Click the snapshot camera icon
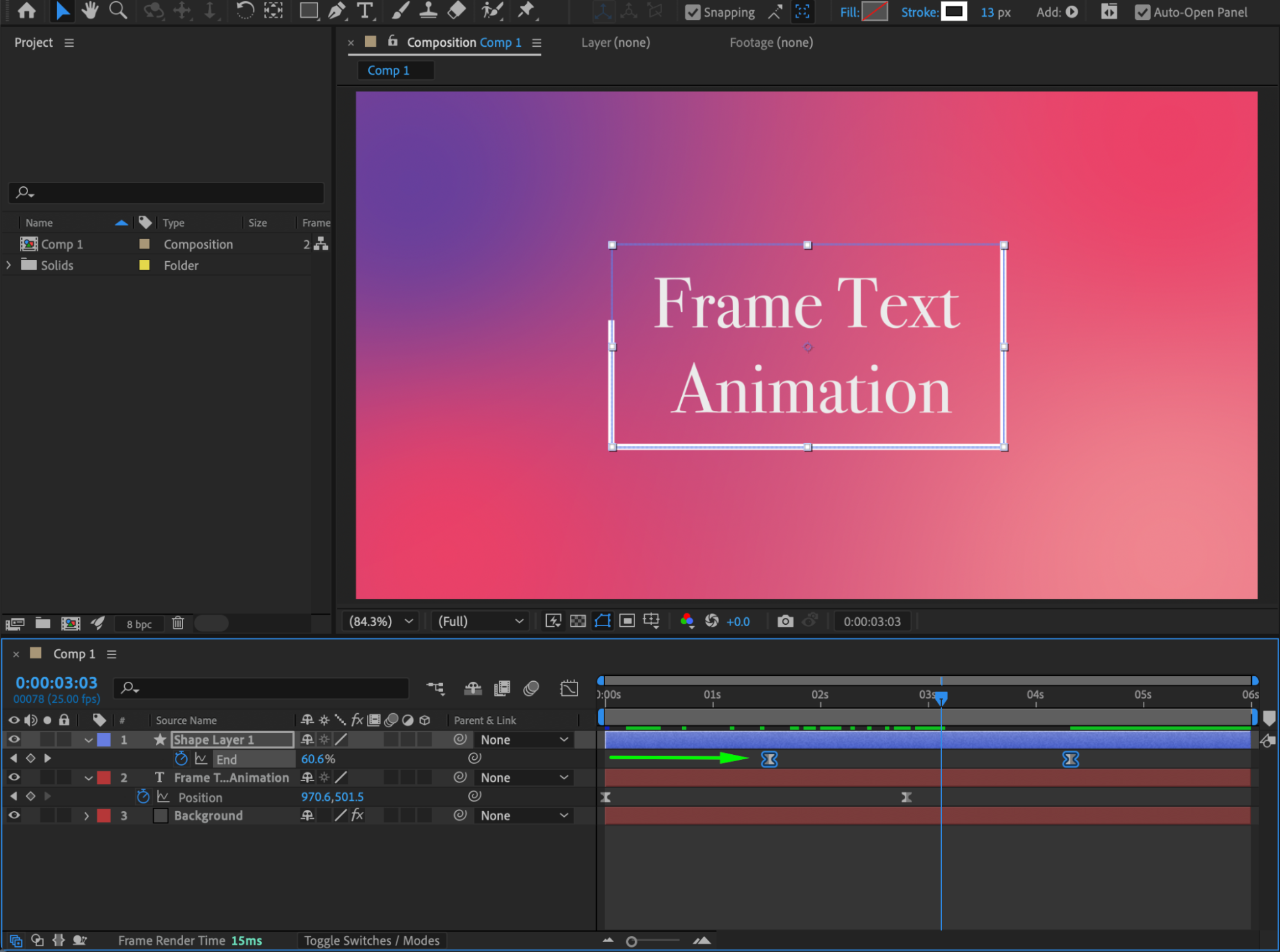This screenshot has width=1280, height=952. tap(785, 621)
